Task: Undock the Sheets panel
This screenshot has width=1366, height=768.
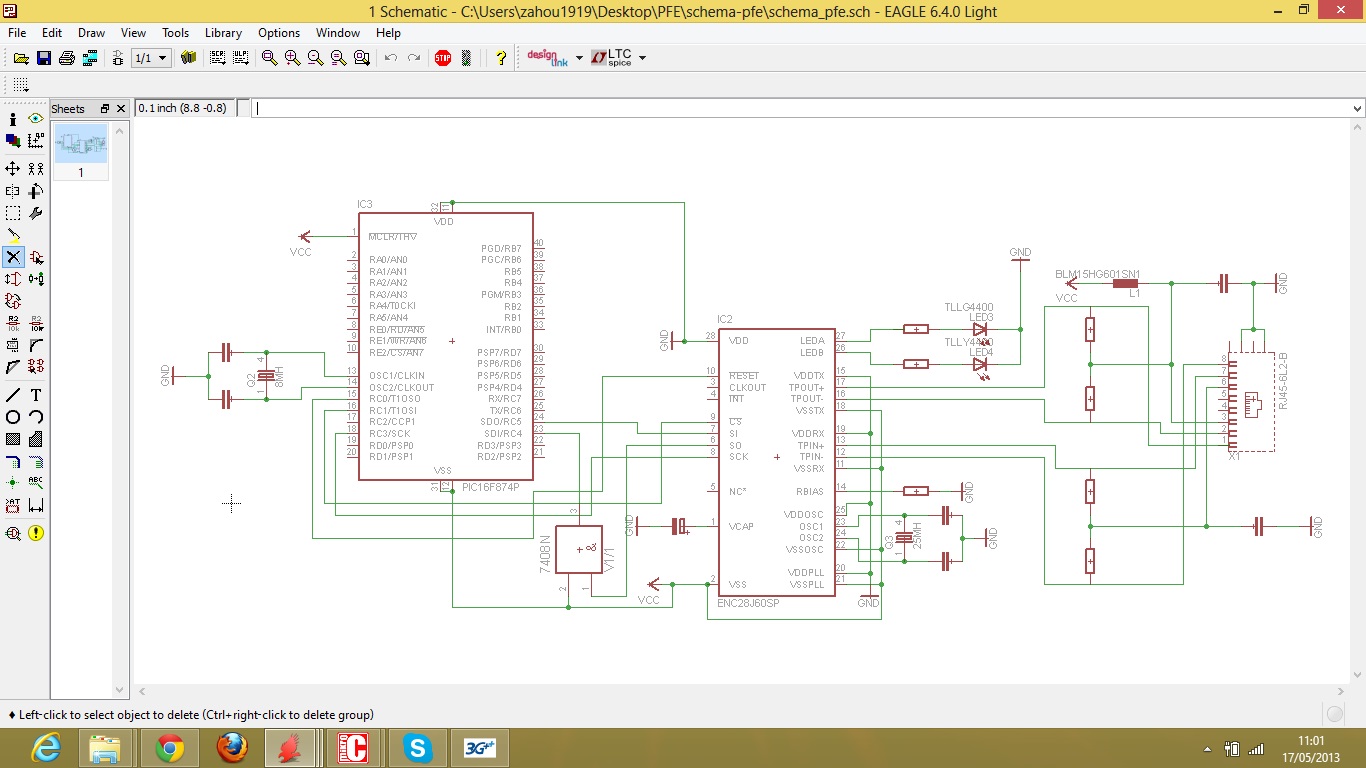Action: click(104, 108)
